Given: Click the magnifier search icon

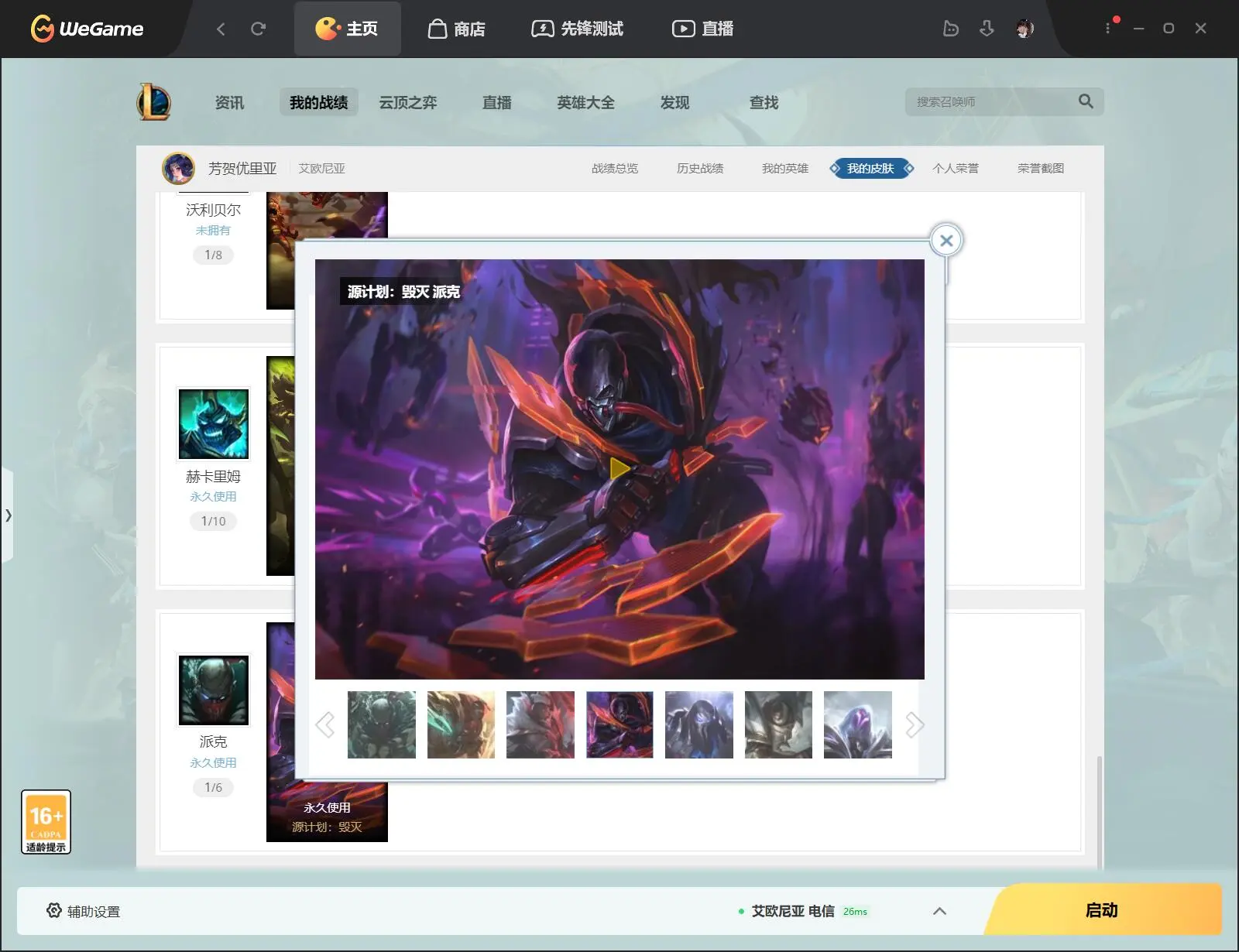Looking at the screenshot, I should pos(1086,101).
